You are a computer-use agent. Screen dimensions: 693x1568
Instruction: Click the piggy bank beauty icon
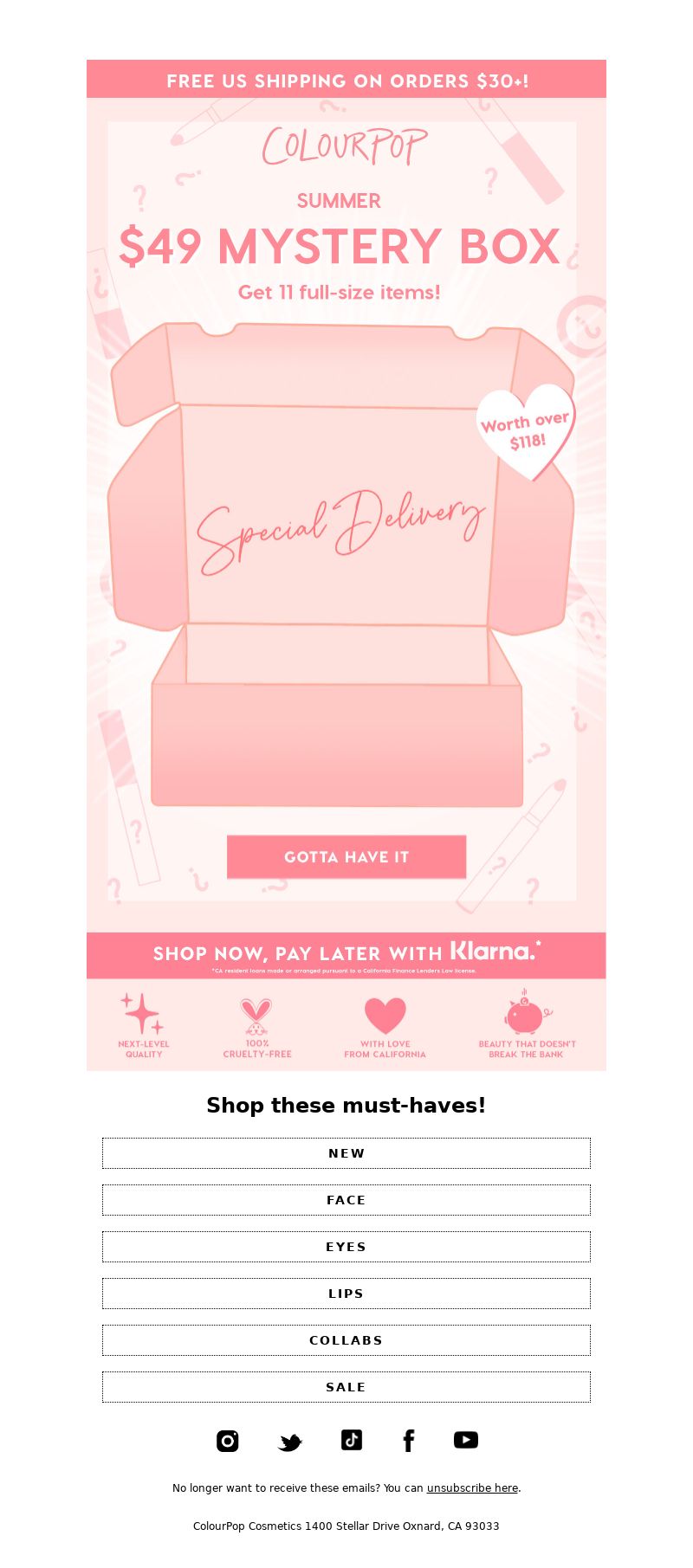pyautogui.click(x=527, y=1013)
